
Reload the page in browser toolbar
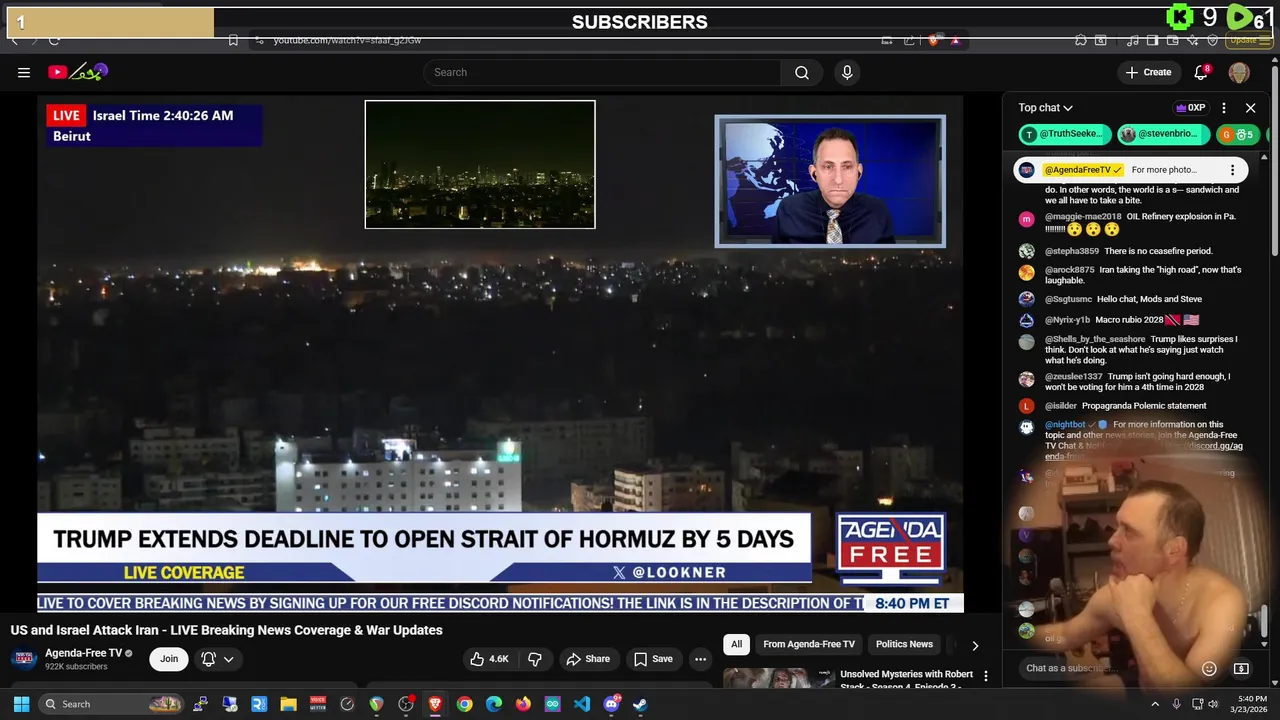pos(54,40)
